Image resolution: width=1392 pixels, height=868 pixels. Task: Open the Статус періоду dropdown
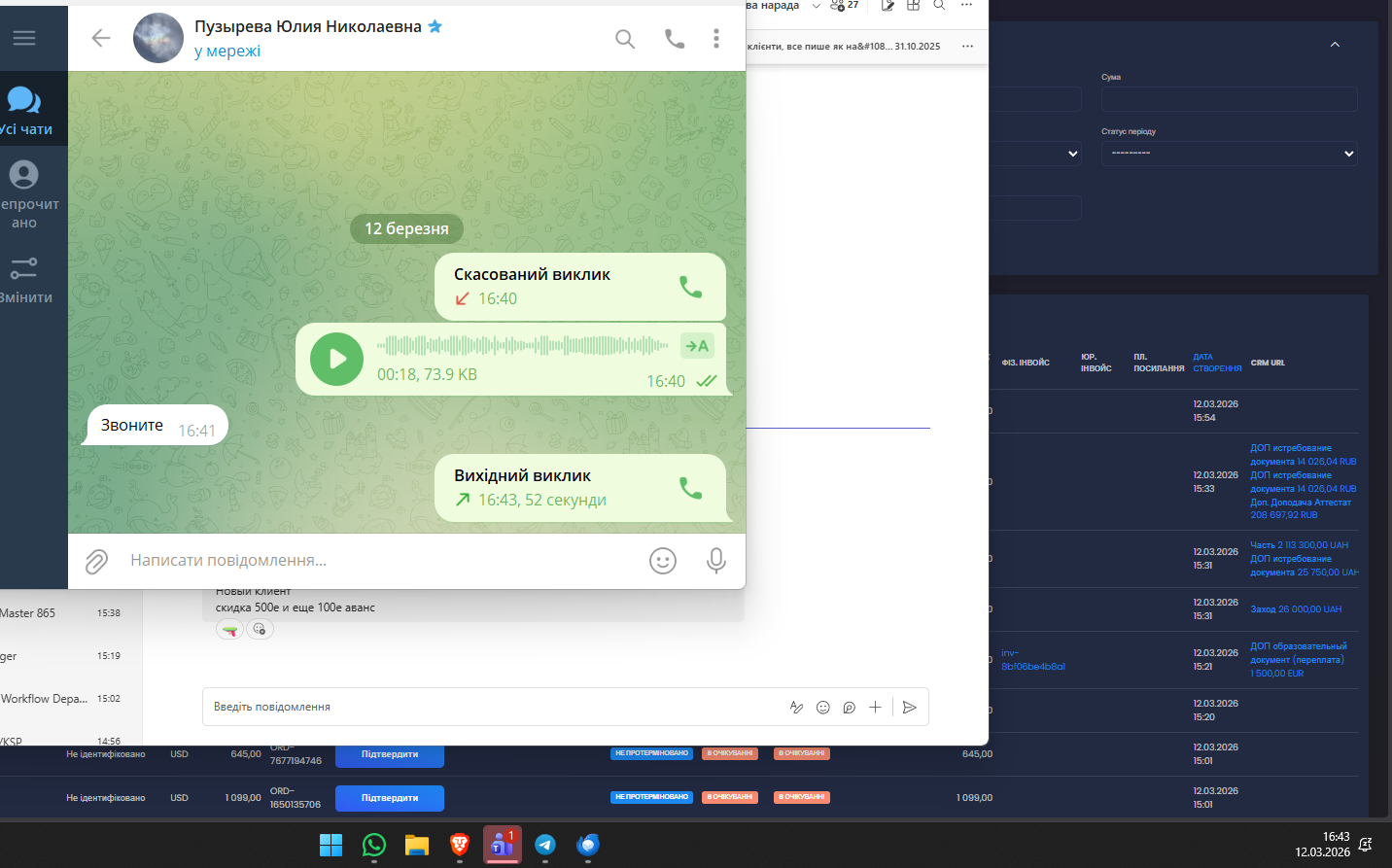pos(1229,154)
